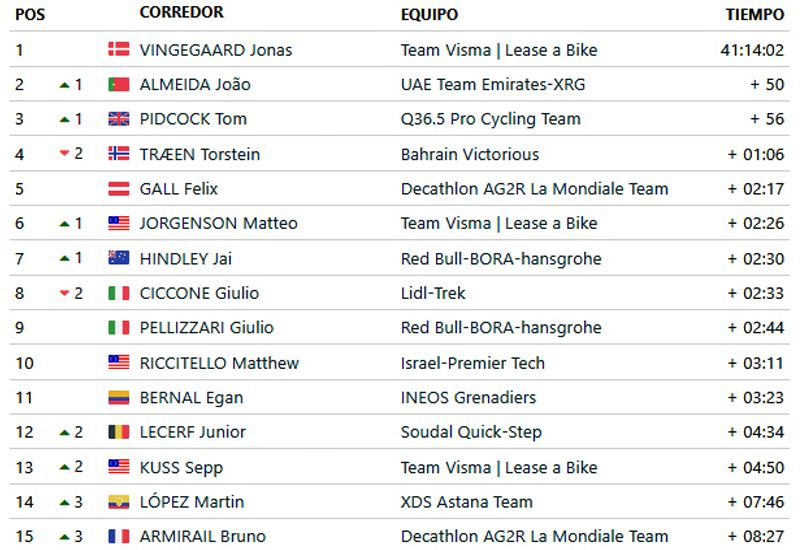Image resolution: width=800 pixels, height=550 pixels.
Task: Sort by the POS column header
Action: point(30,14)
